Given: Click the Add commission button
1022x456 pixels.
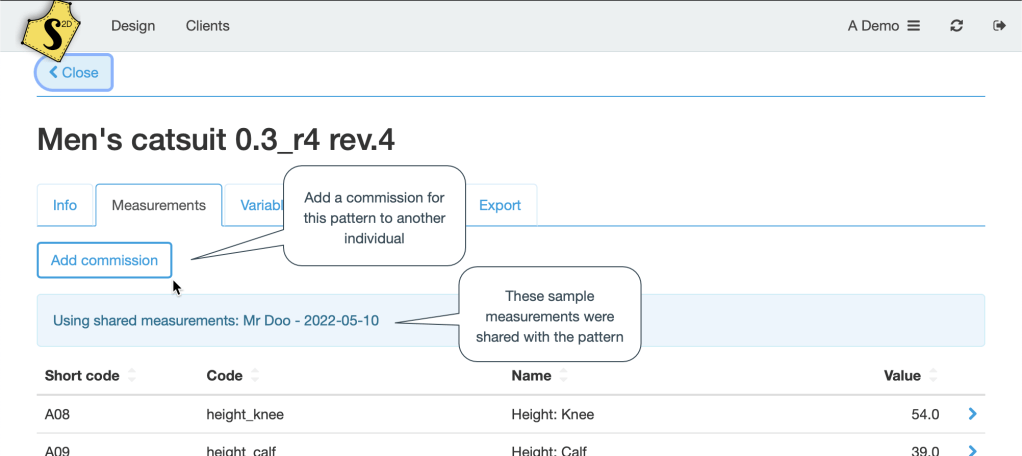Looking at the screenshot, I should 104,260.
